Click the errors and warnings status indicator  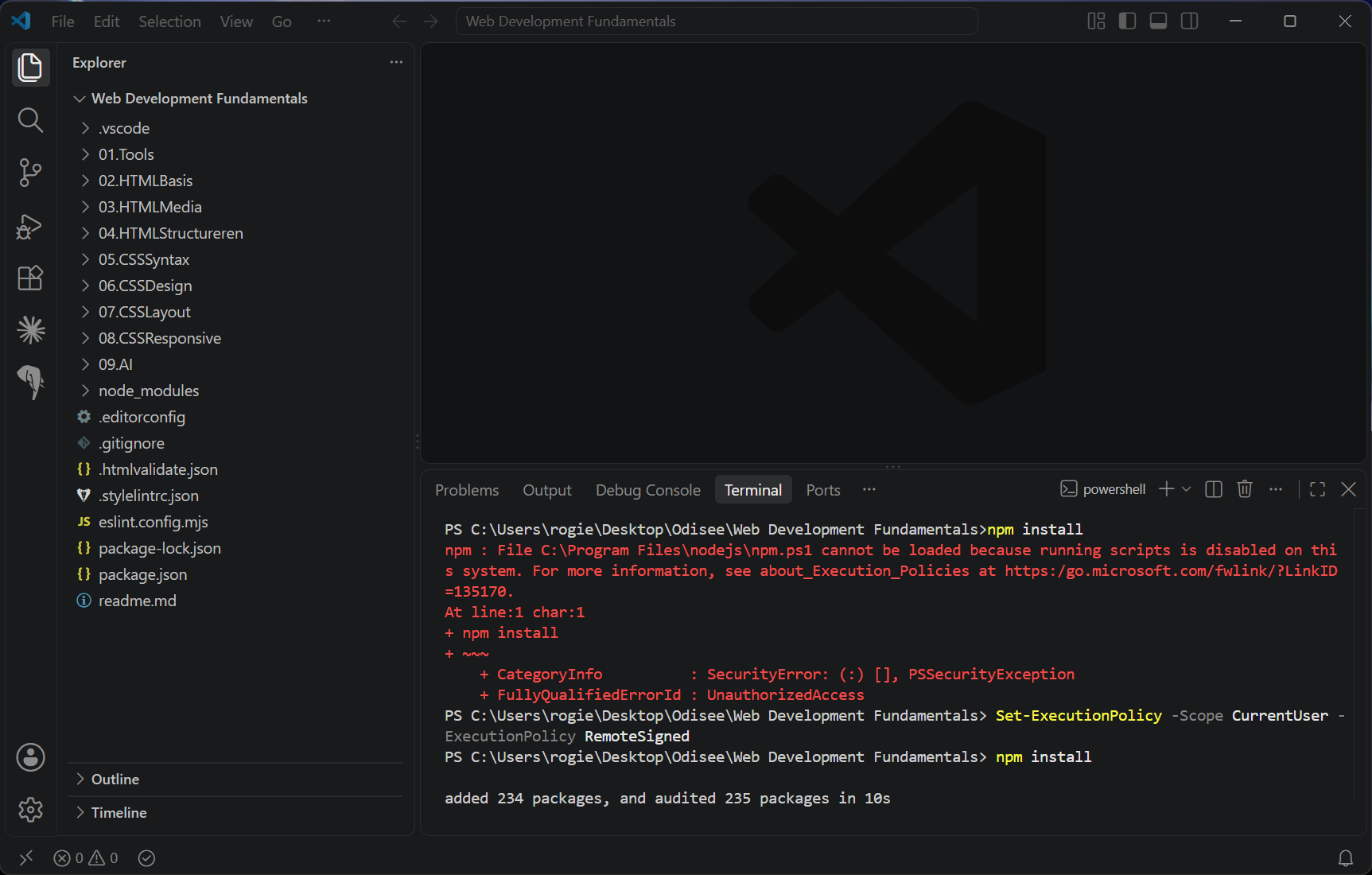click(x=86, y=858)
